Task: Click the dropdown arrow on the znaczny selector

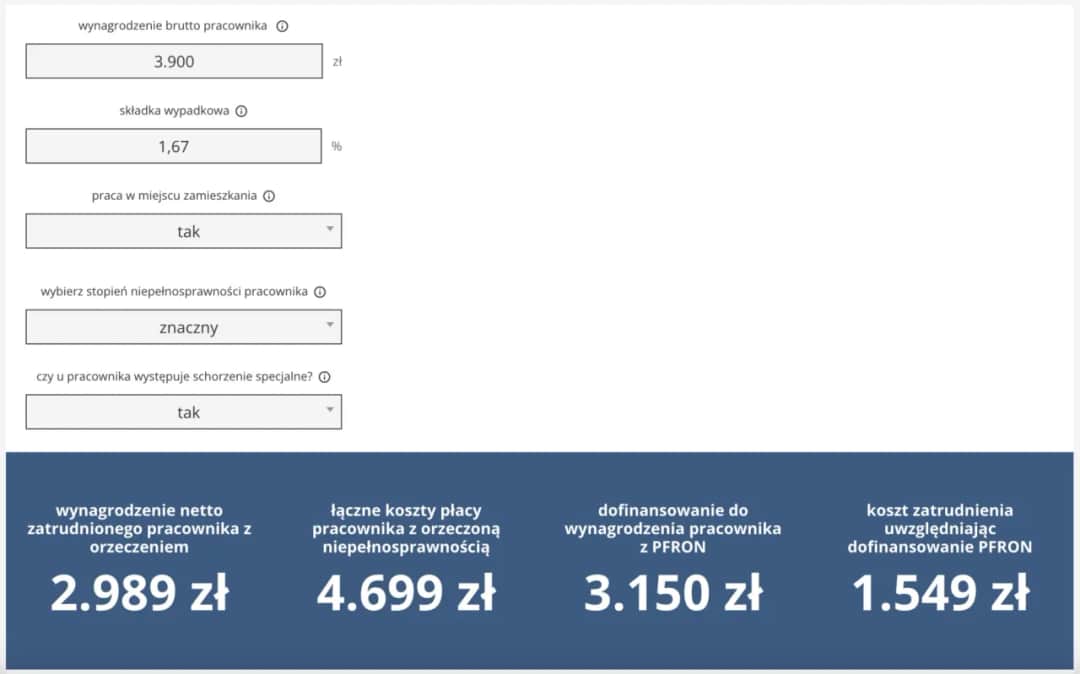Action: 330,326
